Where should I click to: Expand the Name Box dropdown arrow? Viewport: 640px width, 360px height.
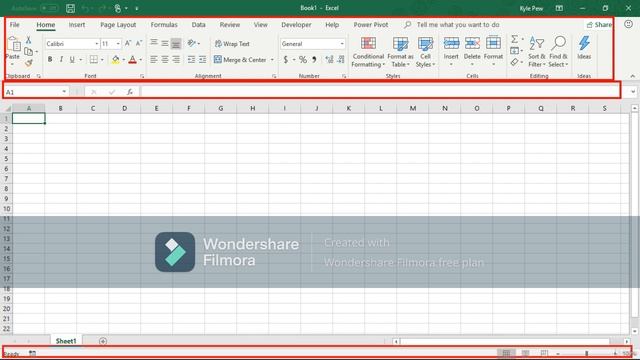64,91
